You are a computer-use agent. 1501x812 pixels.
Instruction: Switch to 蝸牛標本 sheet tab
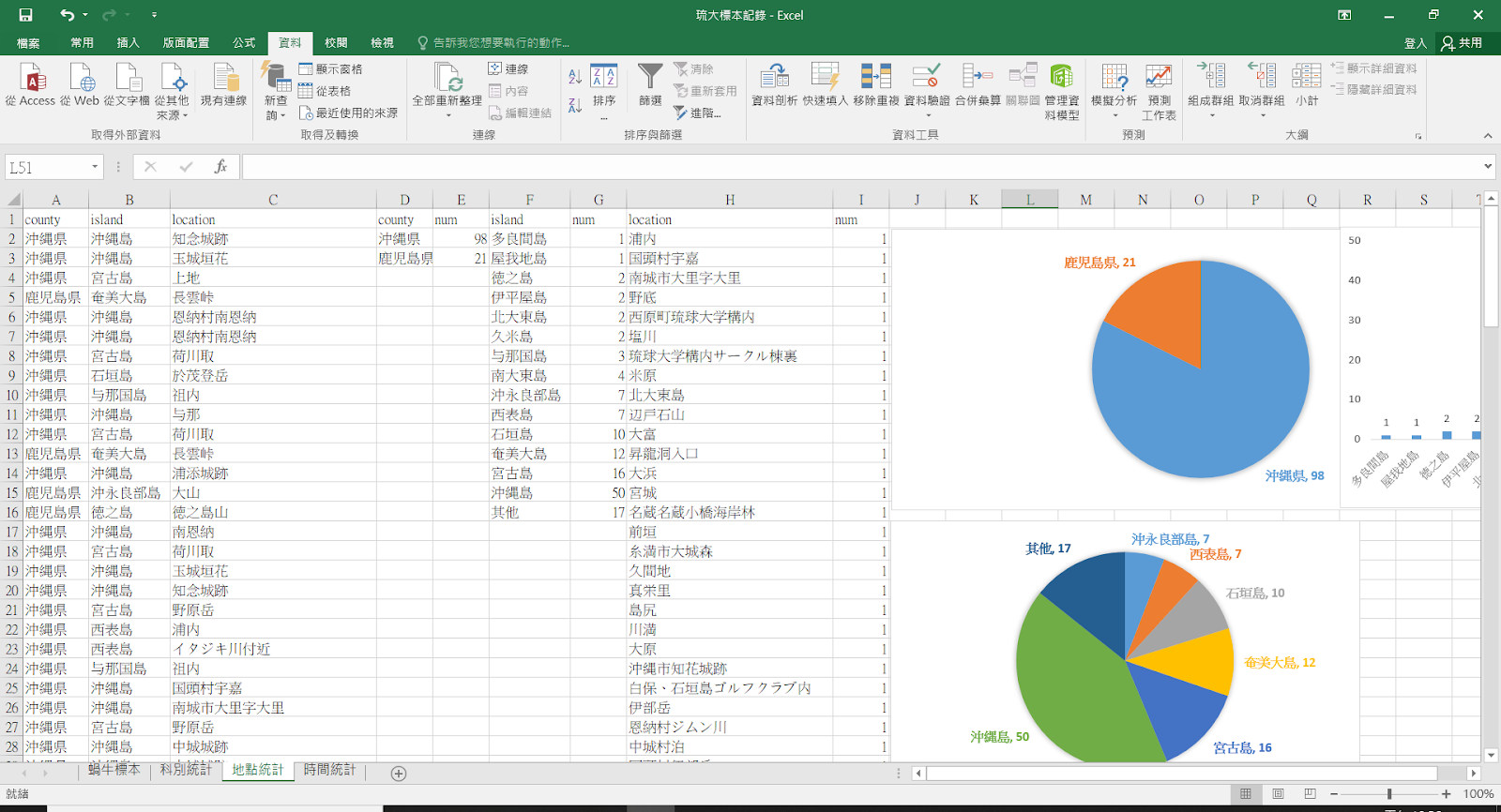point(114,770)
